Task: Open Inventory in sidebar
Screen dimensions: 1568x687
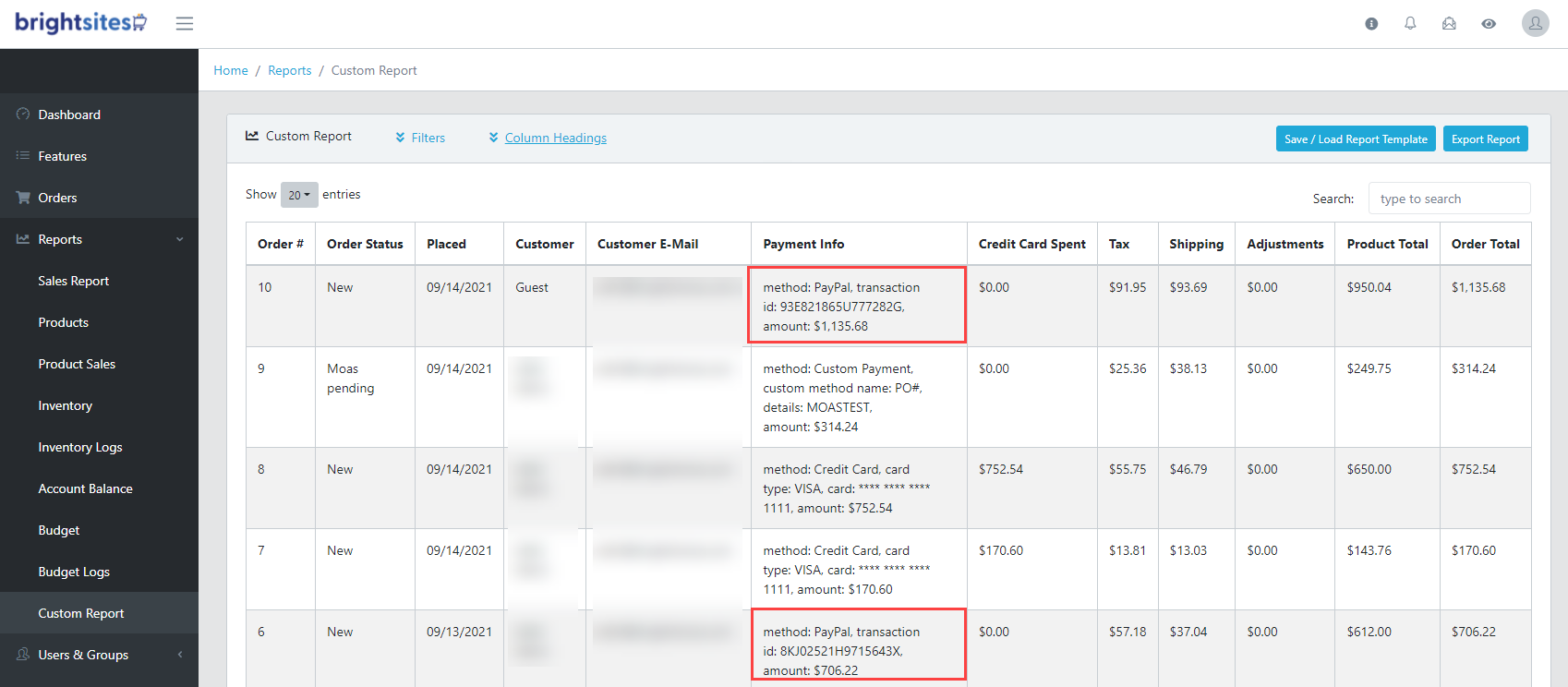Action: [x=66, y=405]
